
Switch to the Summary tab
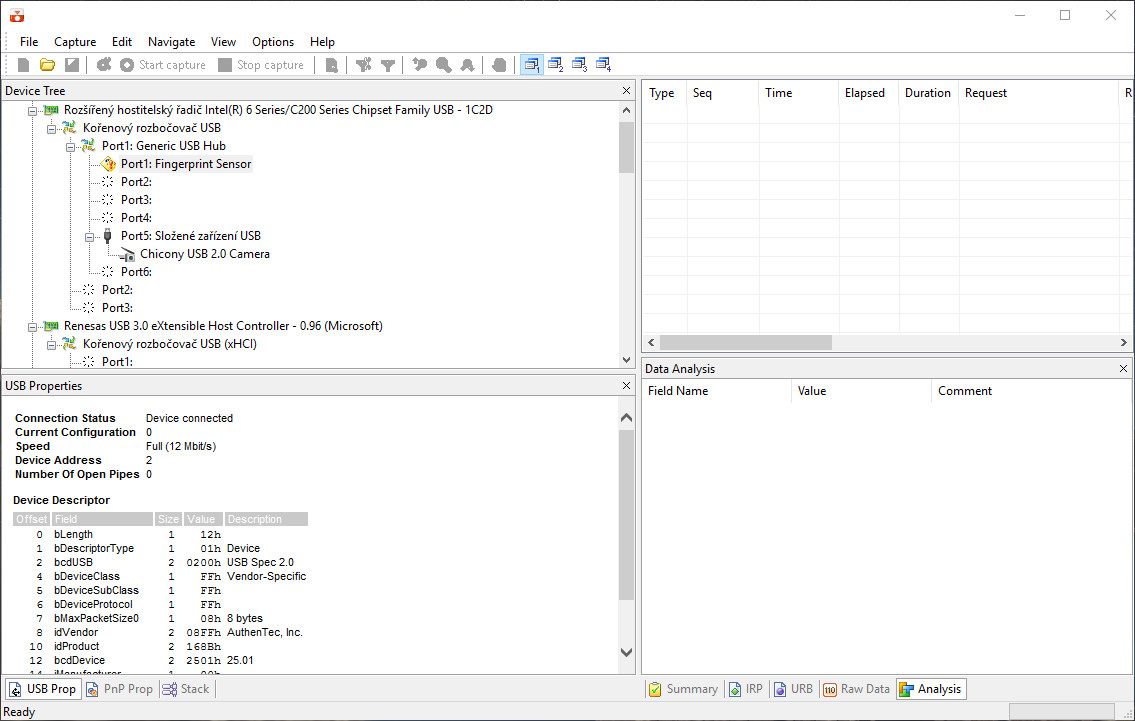[x=683, y=689]
